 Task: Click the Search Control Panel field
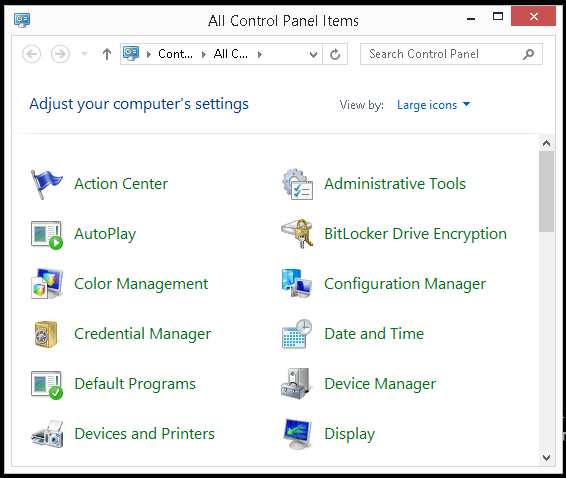[451, 54]
